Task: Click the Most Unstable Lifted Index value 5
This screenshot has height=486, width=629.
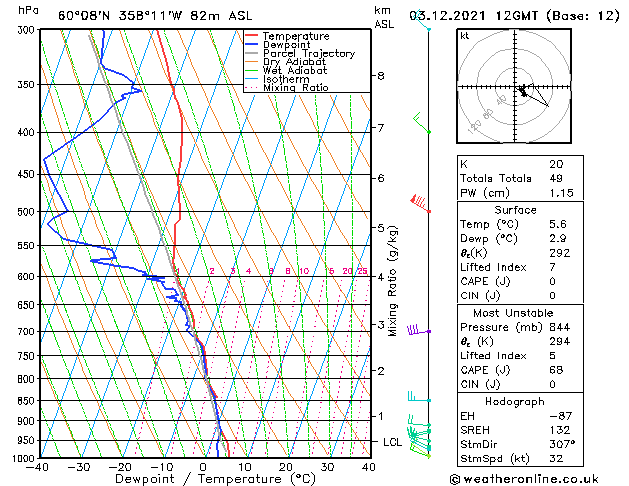Action: (x=553, y=356)
